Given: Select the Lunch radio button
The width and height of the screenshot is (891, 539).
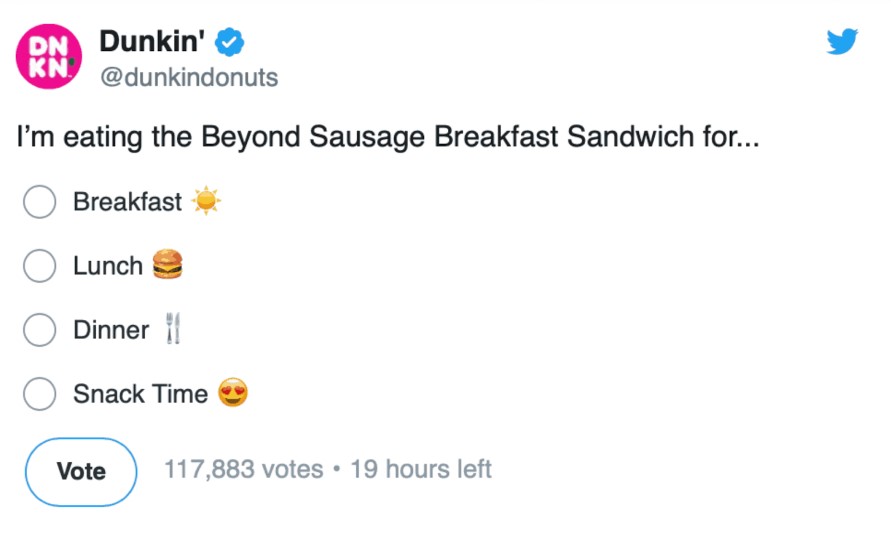Looking at the screenshot, I should (39, 266).
